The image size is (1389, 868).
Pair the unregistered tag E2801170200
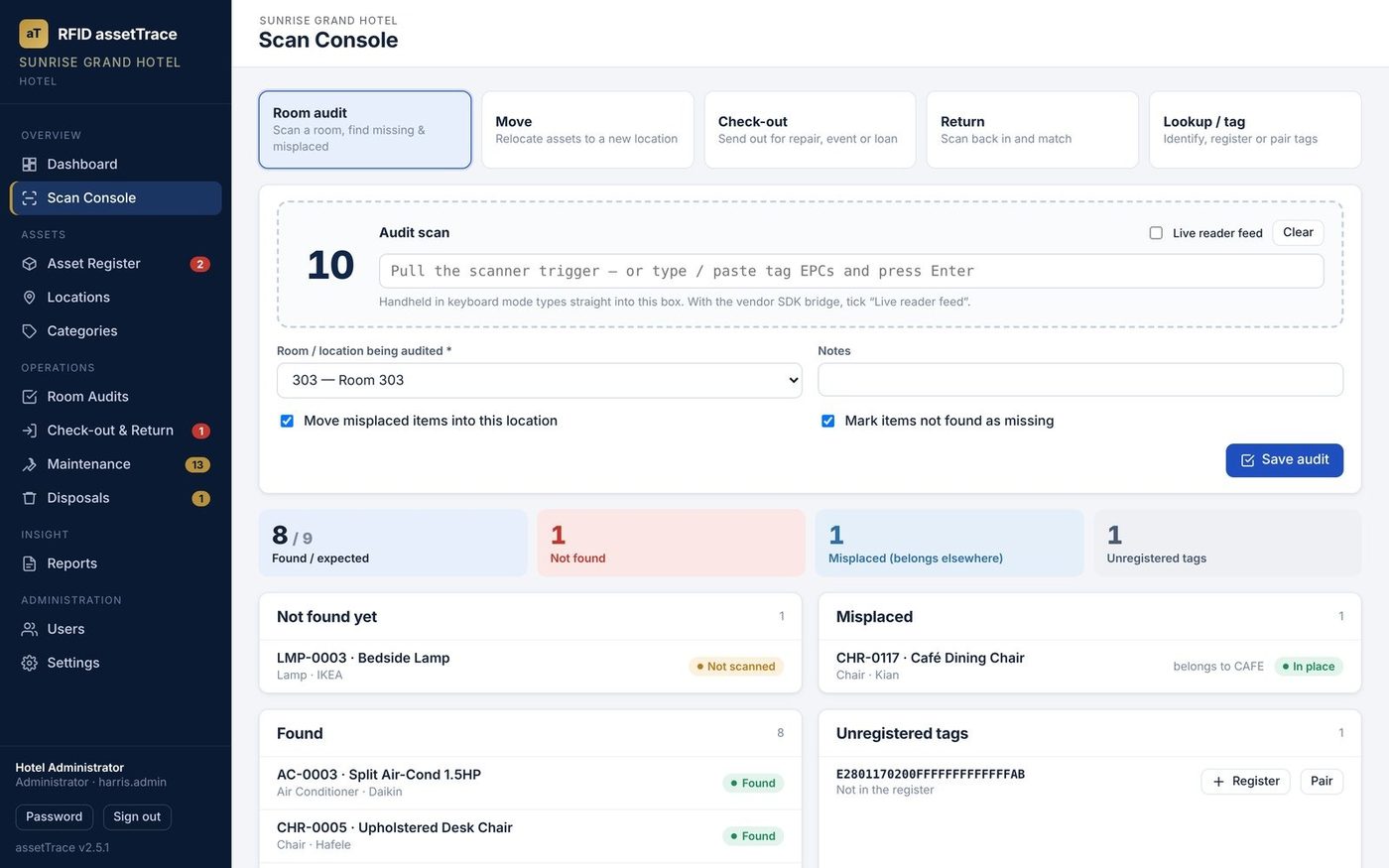coord(1322,782)
